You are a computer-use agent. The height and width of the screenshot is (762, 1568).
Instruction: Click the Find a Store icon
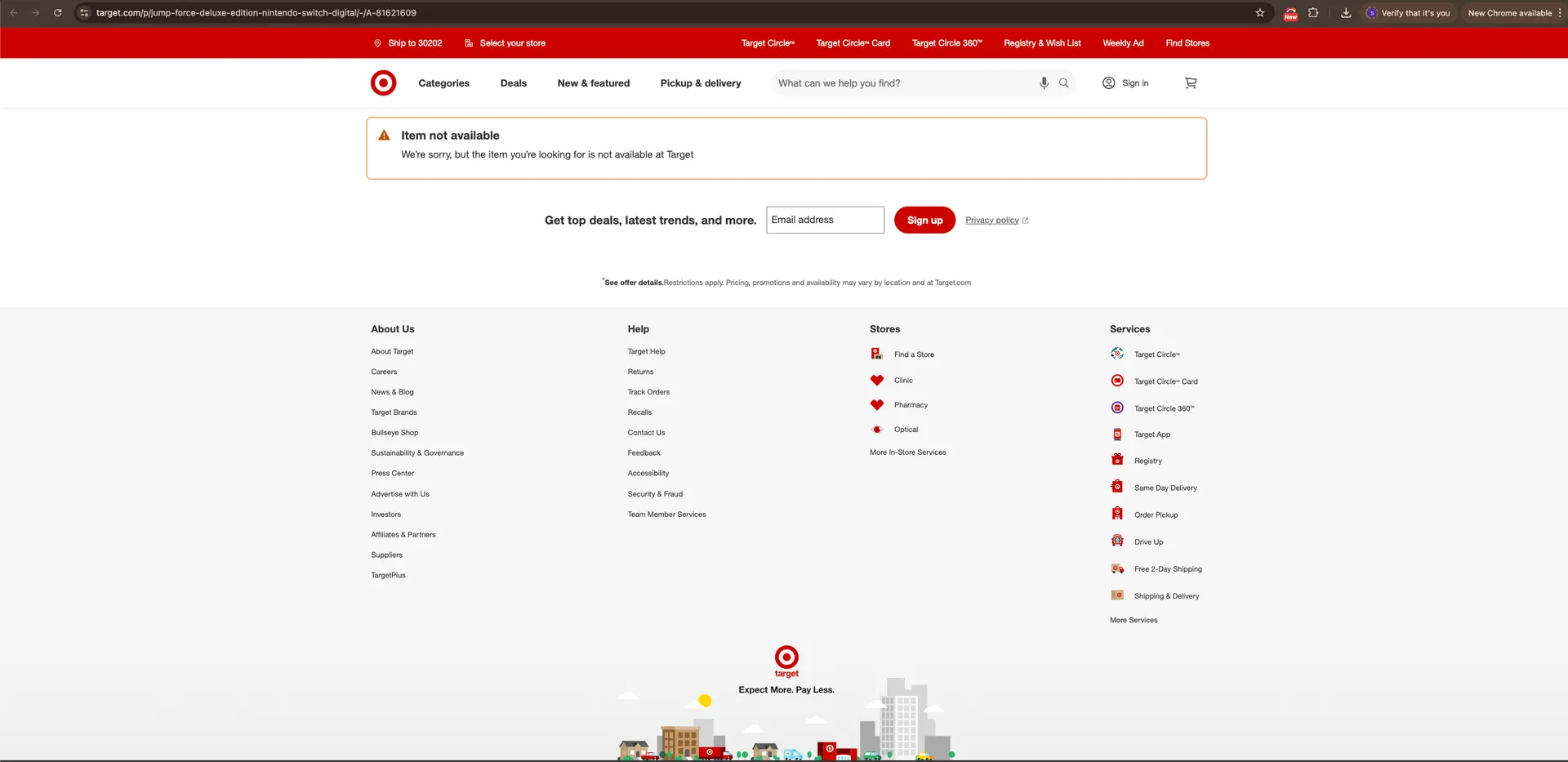pos(876,354)
